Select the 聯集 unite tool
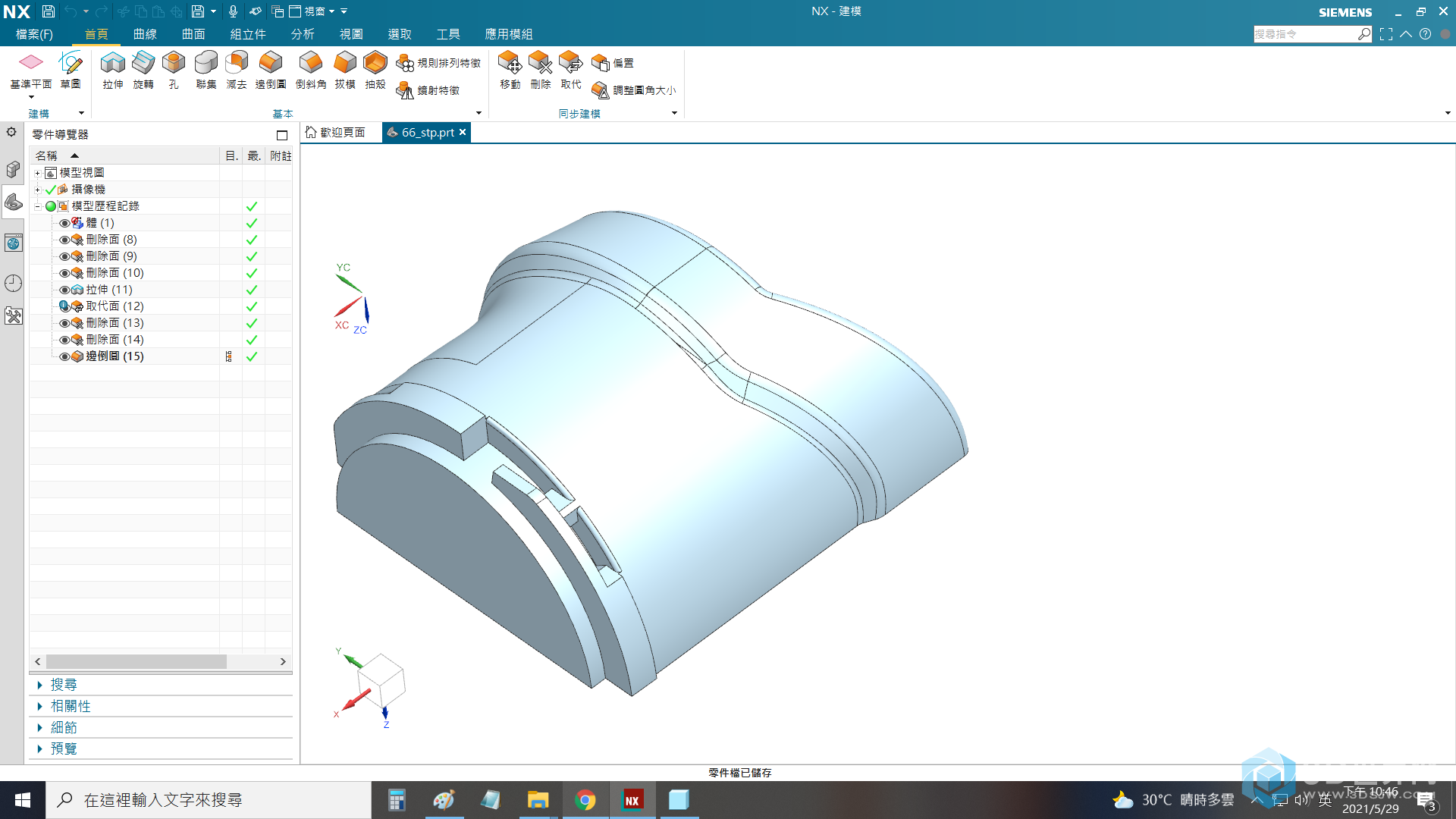1456x819 pixels. (x=206, y=69)
